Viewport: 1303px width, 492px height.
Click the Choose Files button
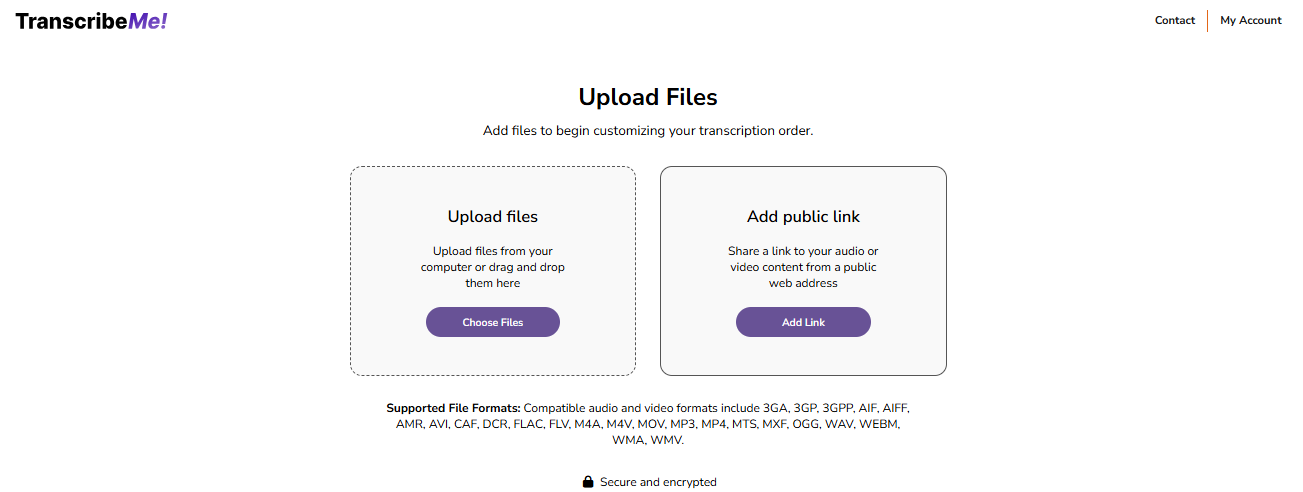[x=493, y=322]
